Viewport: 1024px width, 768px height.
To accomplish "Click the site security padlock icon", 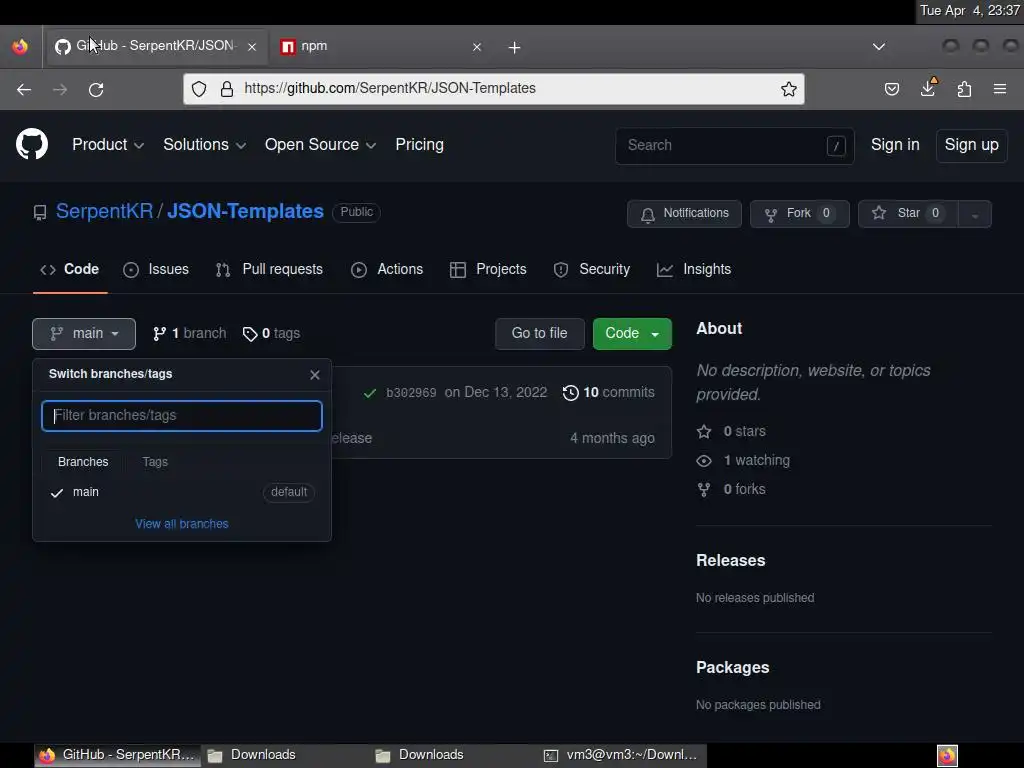I will [227, 89].
